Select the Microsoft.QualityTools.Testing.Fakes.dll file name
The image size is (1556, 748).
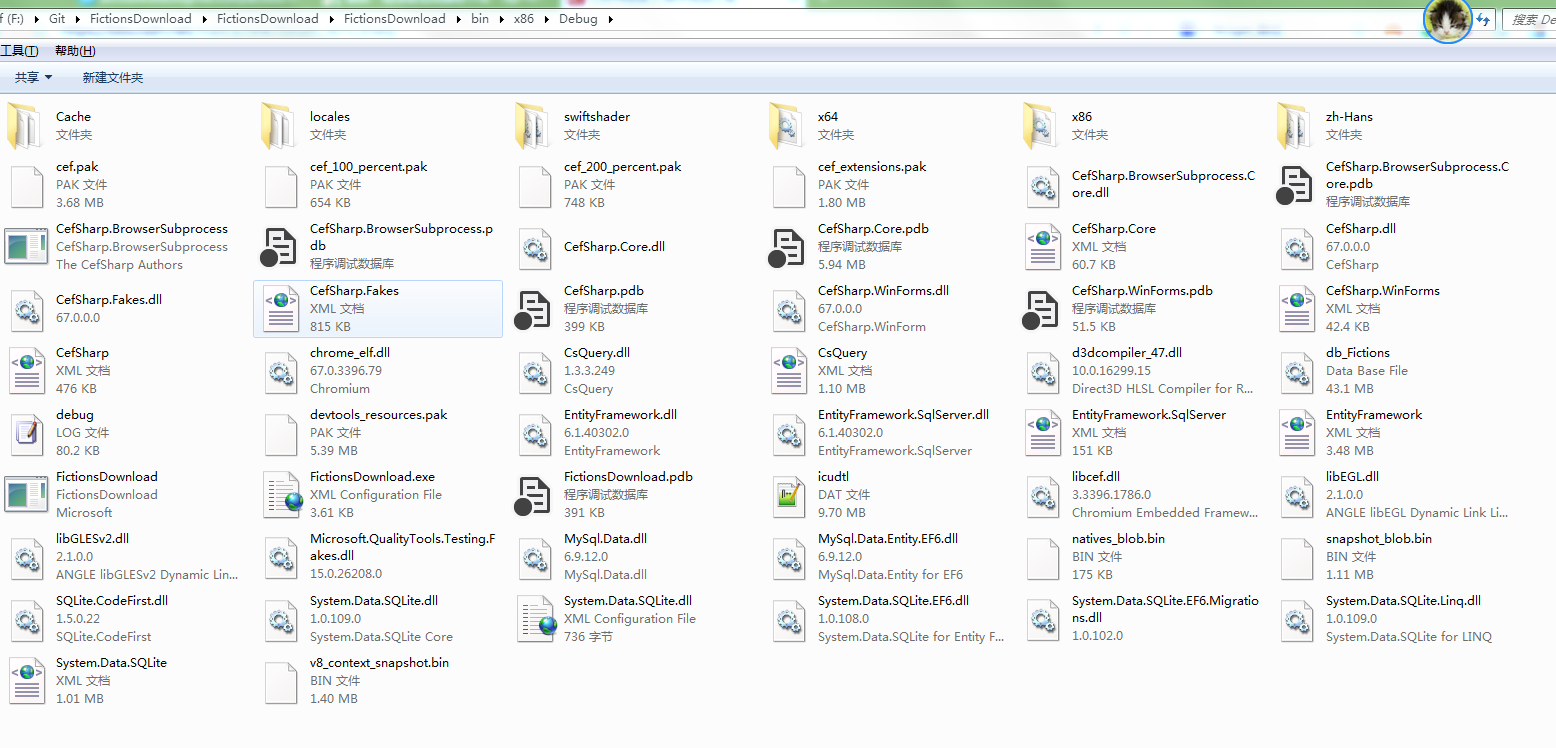click(402, 547)
